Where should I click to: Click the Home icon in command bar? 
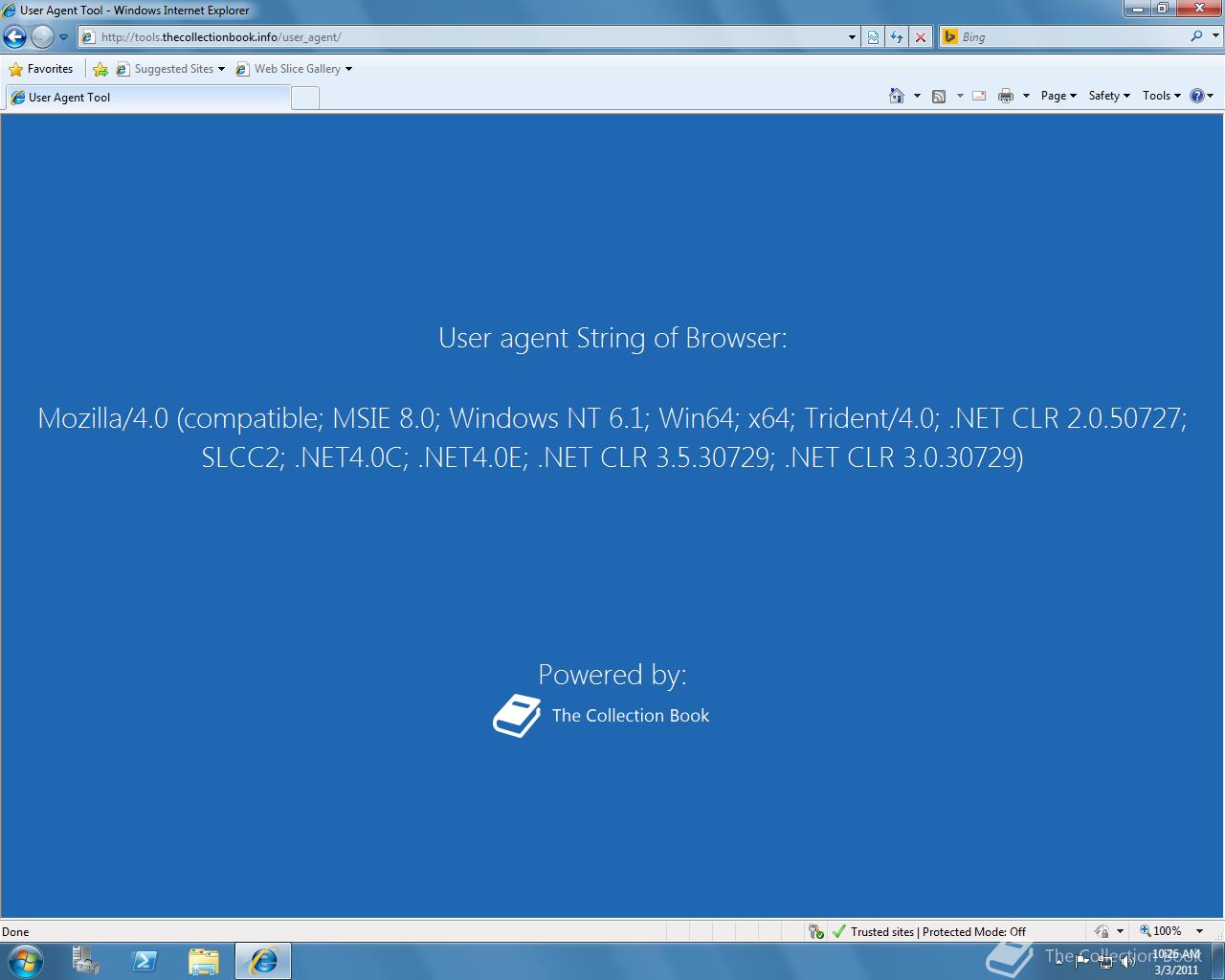point(897,96)
